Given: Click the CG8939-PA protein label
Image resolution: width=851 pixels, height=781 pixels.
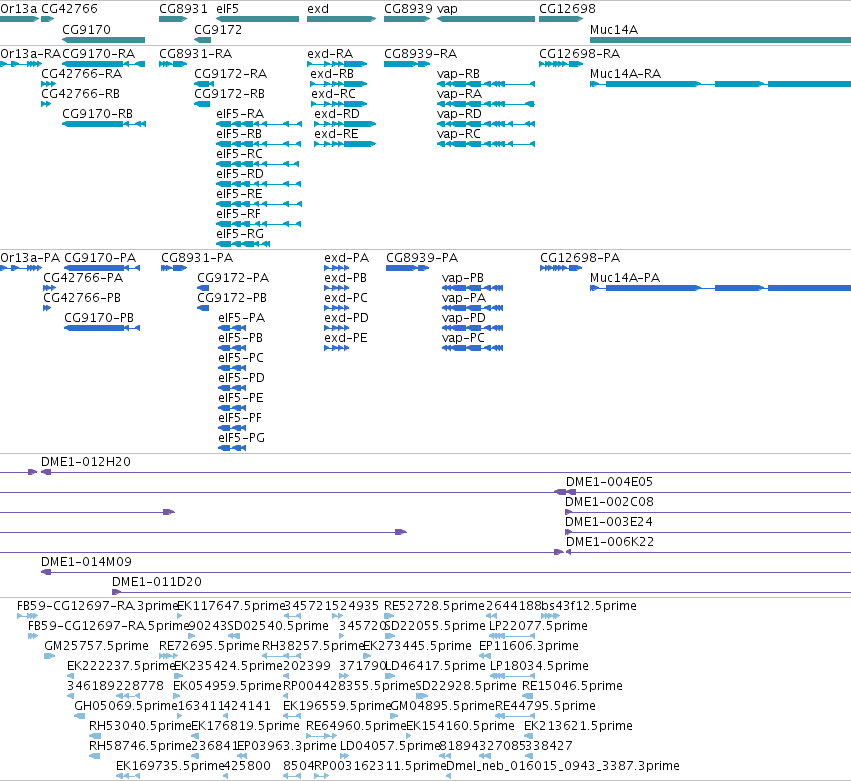Looking at the screenshot, I should pyautogui.click(x=422, y=257).
